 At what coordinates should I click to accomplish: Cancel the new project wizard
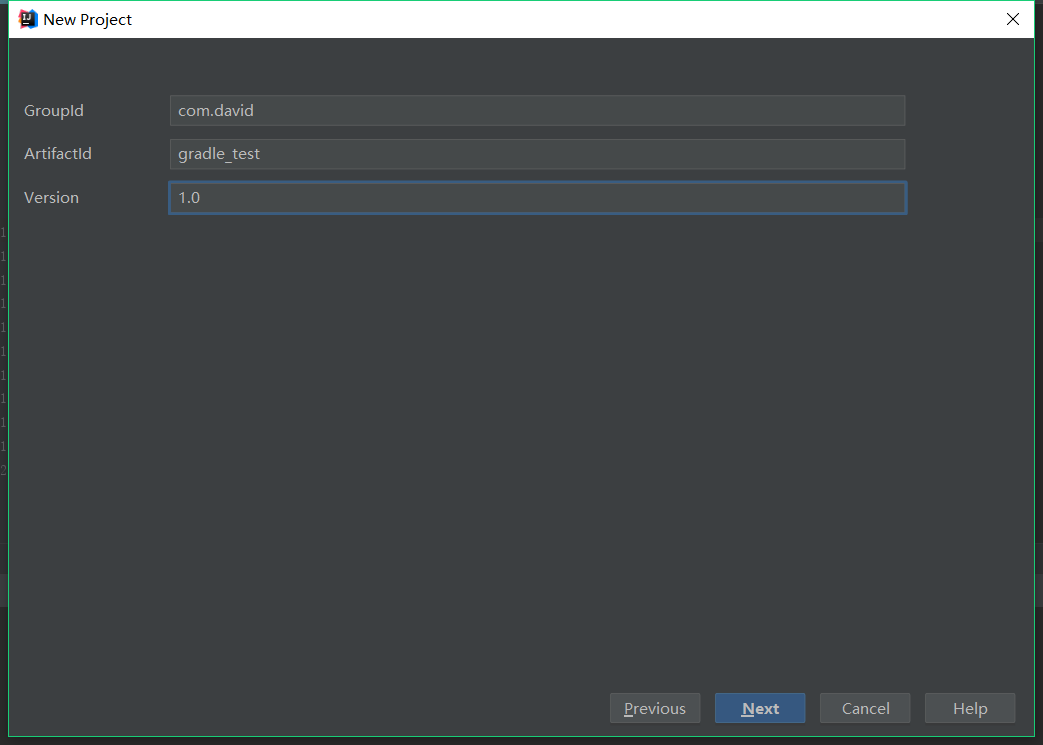864,708
